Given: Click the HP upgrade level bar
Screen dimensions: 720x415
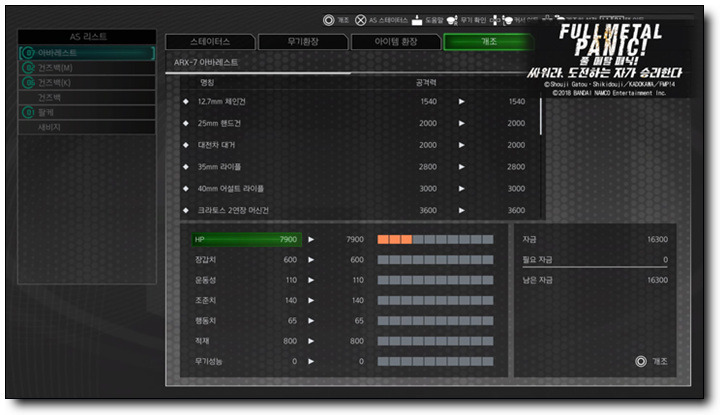Looking at the screenshot, I should pyautogui.click(x=435, y=239).
